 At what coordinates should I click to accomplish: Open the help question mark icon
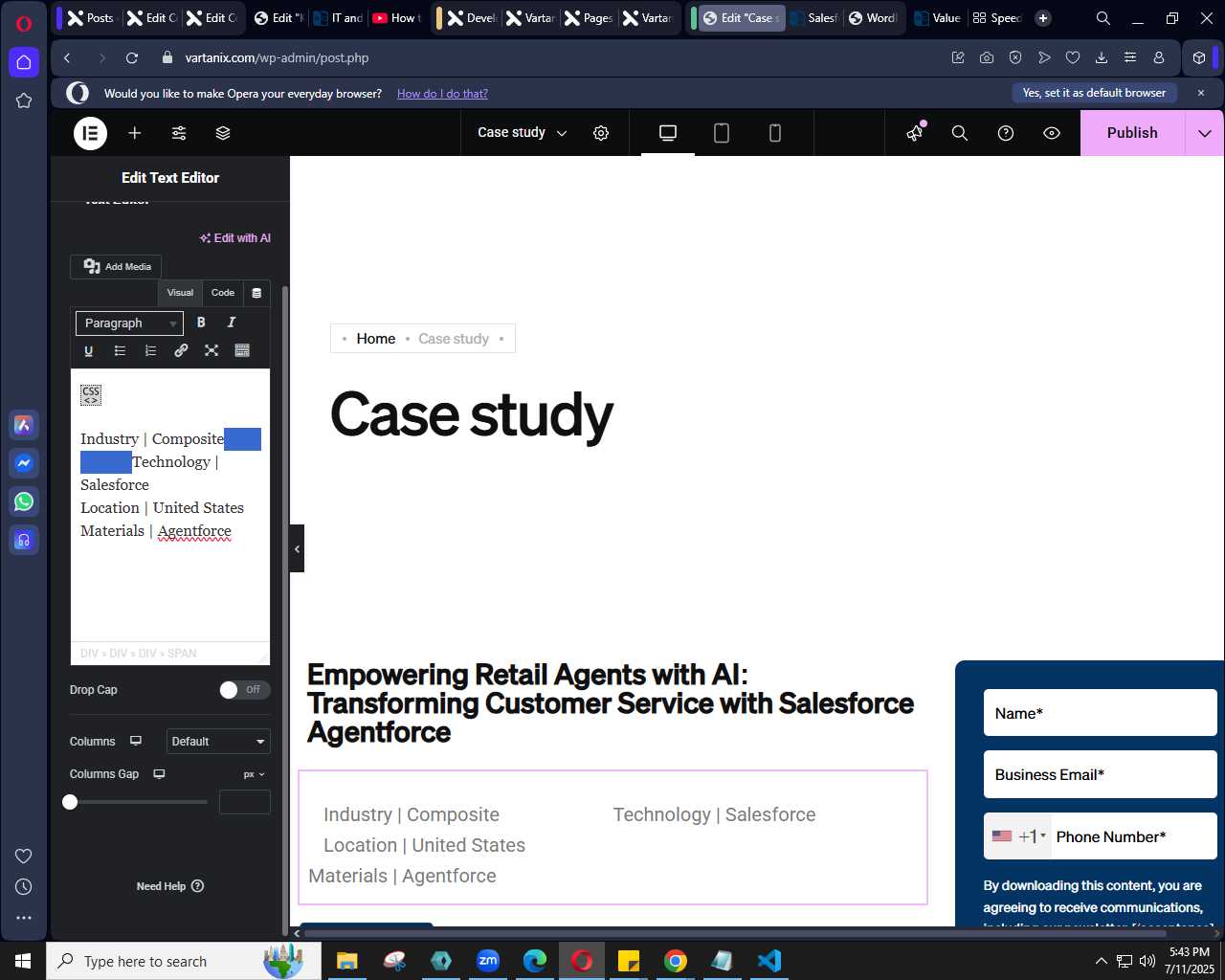[1006, 133]
